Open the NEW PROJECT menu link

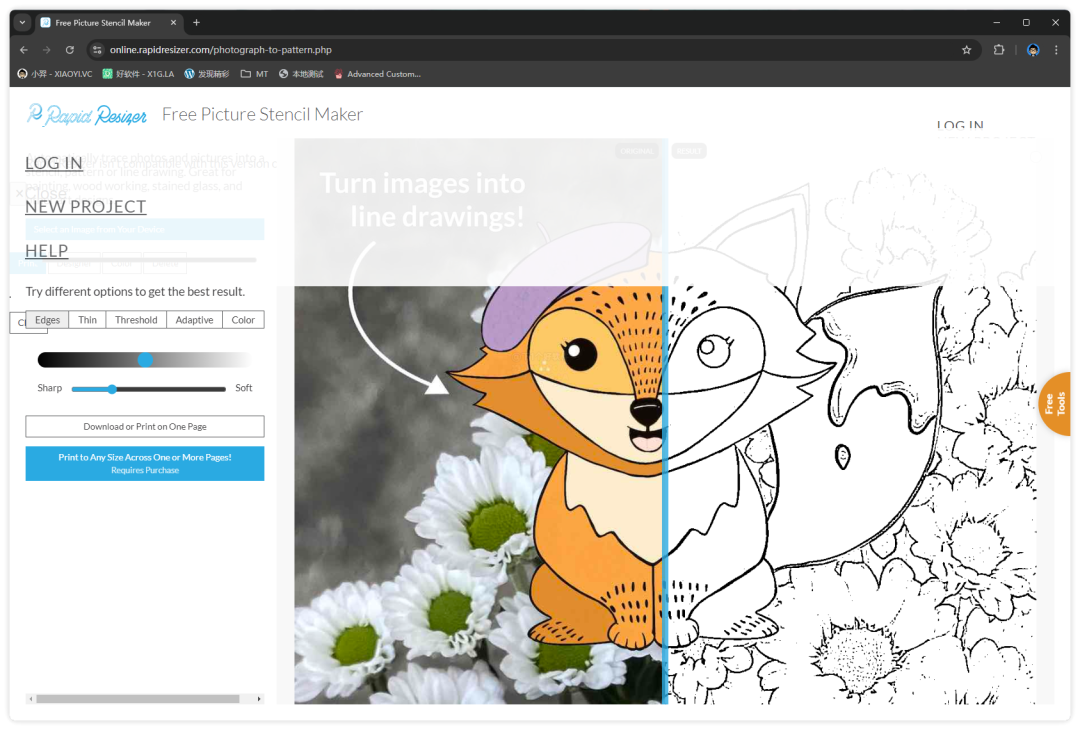pyautogui.click(x=85, y=207)
